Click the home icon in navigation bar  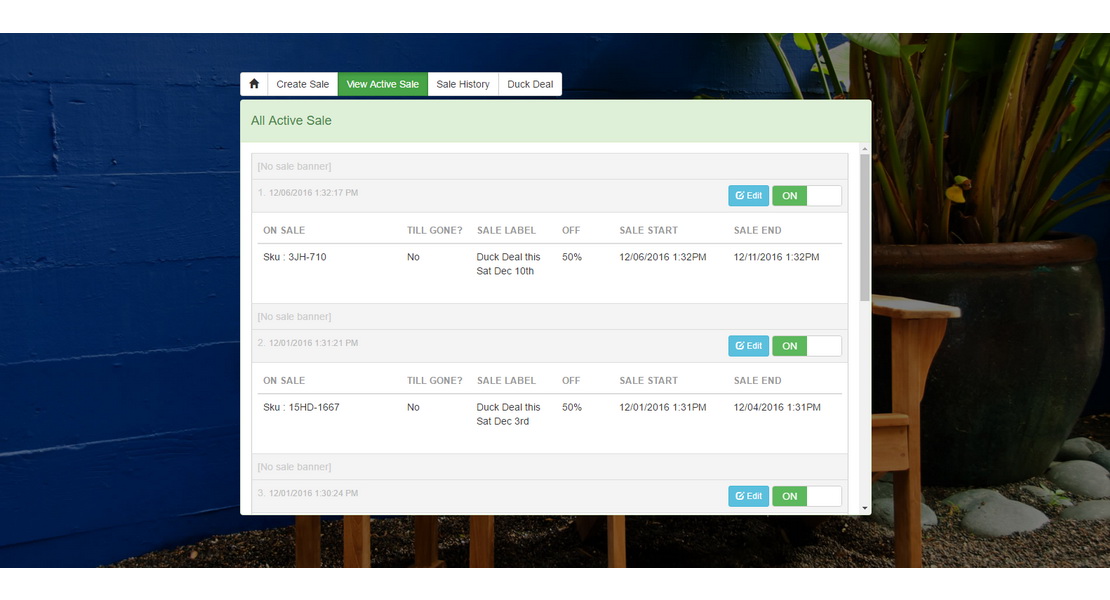coord(254,84)
